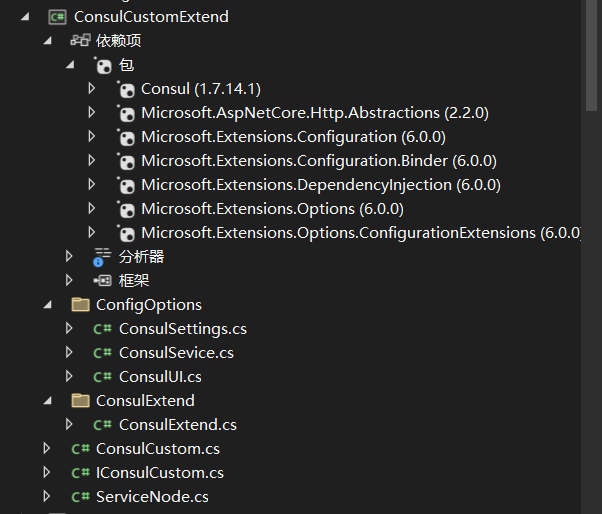Select the 分析器 label
The width and height of the screenshot is (602, 514).
(141, 257)
